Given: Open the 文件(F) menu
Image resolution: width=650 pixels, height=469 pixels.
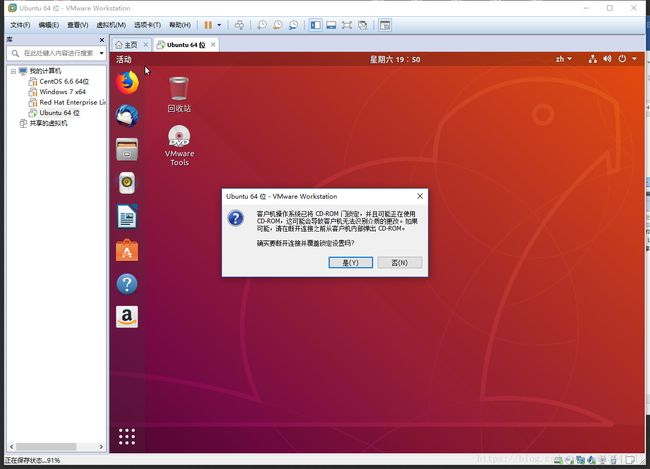Looking at the screenshot, I should 20,25.
